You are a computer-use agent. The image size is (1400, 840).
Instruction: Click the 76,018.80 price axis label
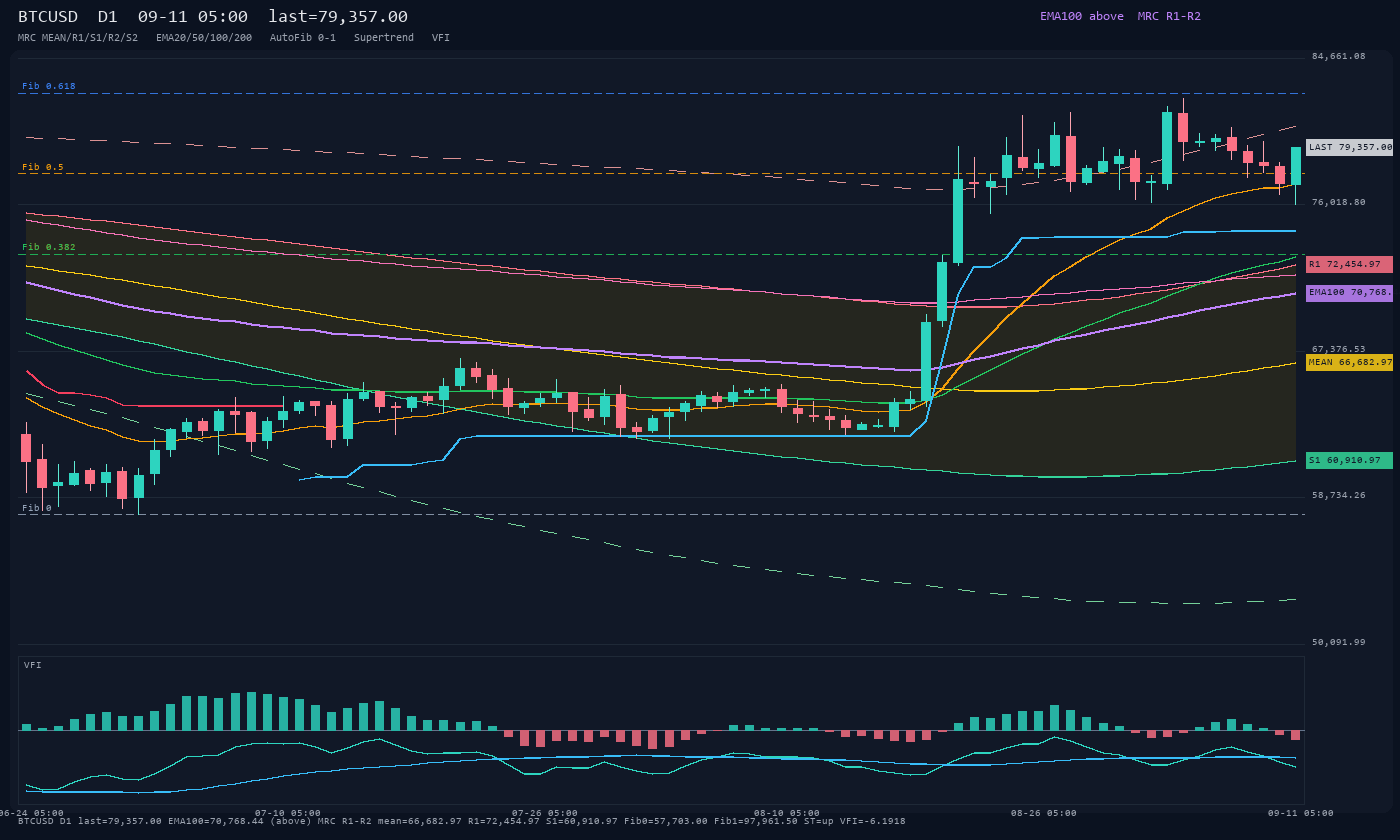(1338, 202)
